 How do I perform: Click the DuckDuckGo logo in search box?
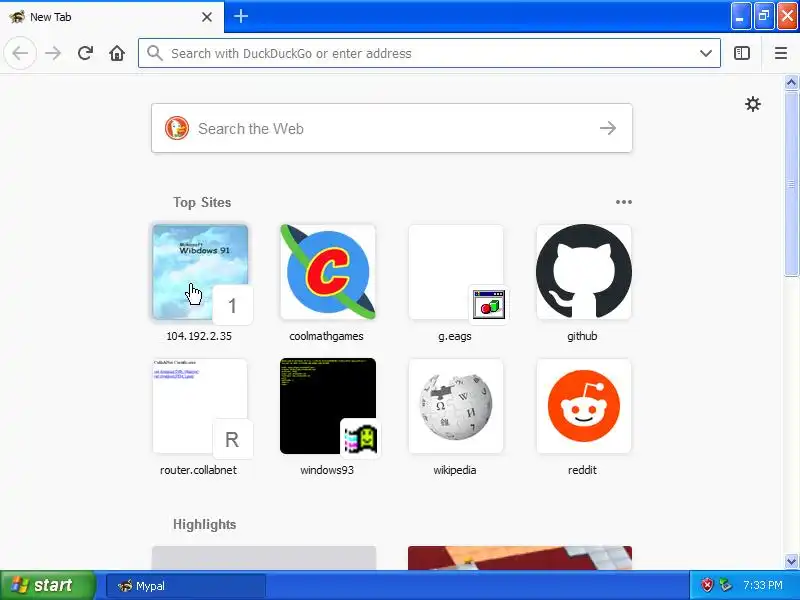(x=177, y=128)
